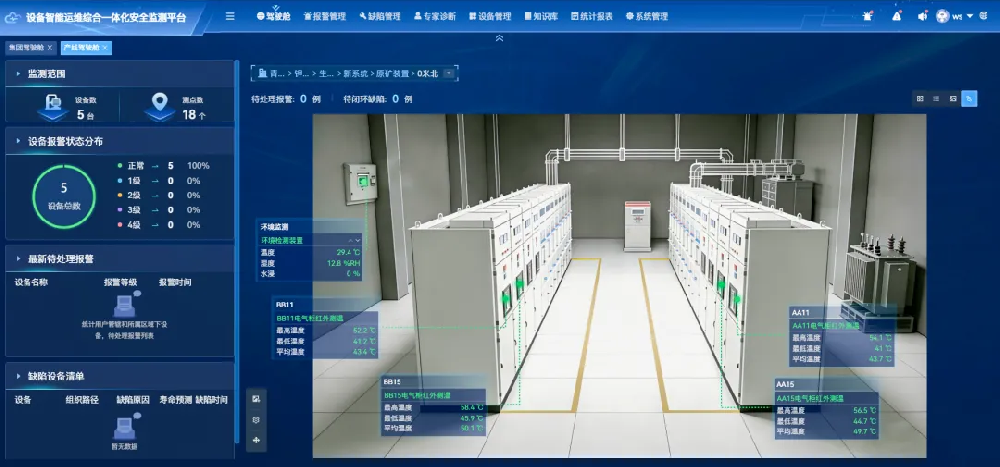Switch to image view icon
This screenshot has width=1000, height=467.
click(953, 99)
